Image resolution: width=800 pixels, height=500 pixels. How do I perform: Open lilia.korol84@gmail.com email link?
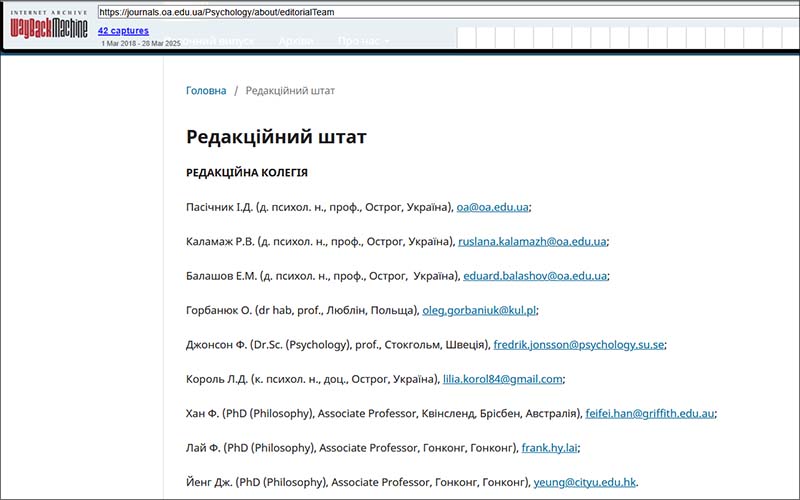tap(503, 380)
